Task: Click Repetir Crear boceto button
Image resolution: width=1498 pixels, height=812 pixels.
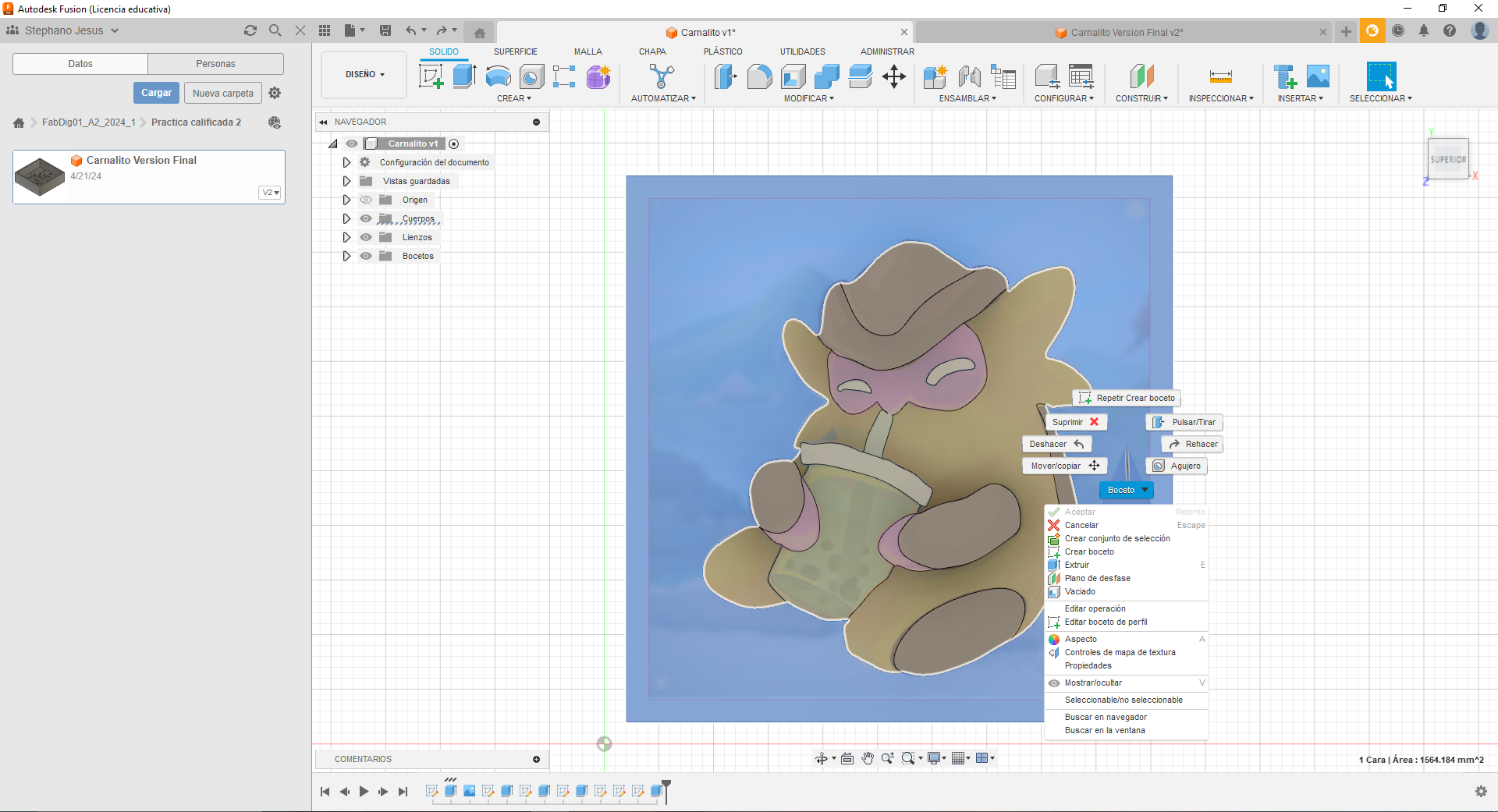Action: 1127,398
